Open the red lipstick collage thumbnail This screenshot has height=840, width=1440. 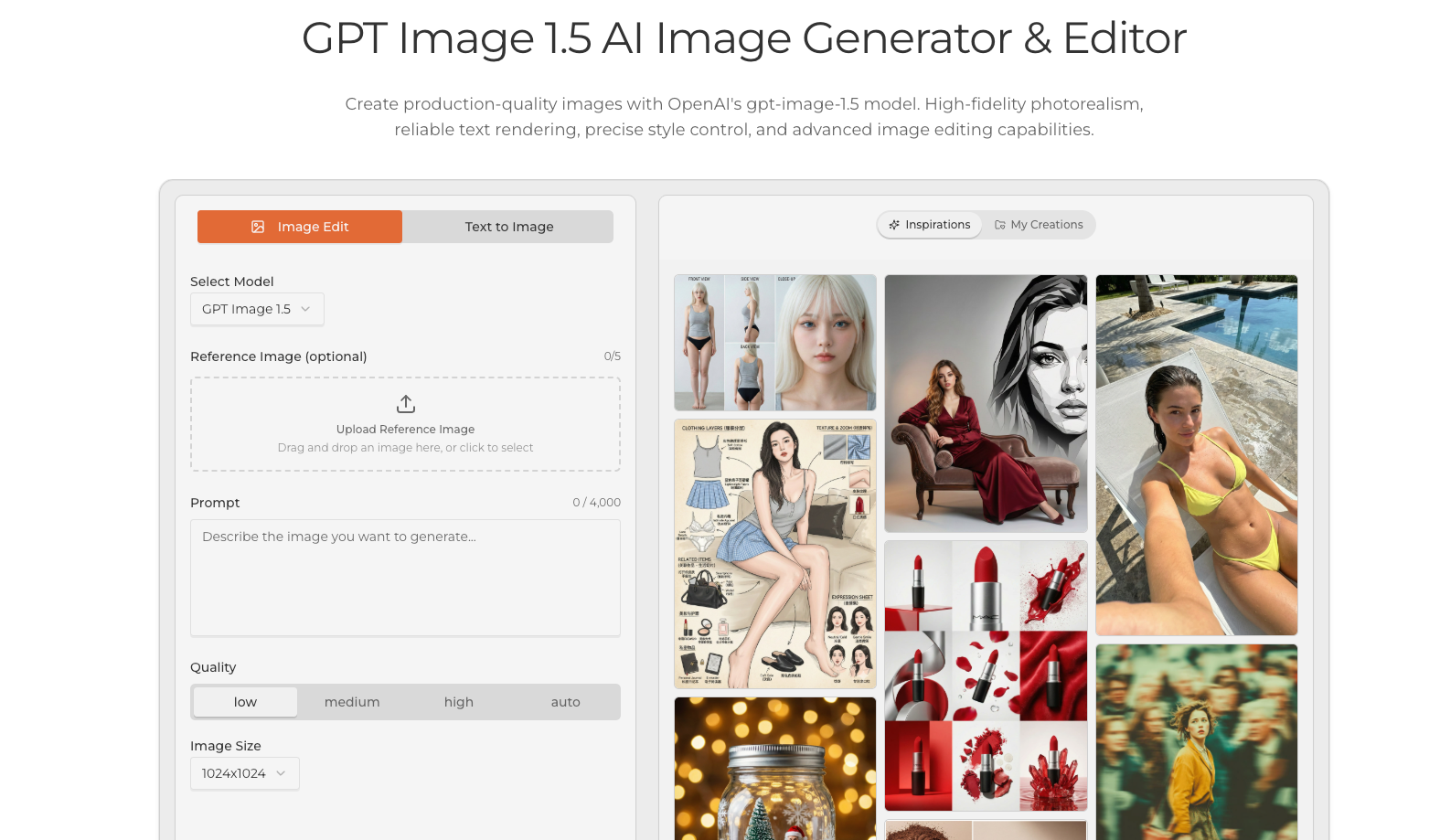click(x=986, y=675)
